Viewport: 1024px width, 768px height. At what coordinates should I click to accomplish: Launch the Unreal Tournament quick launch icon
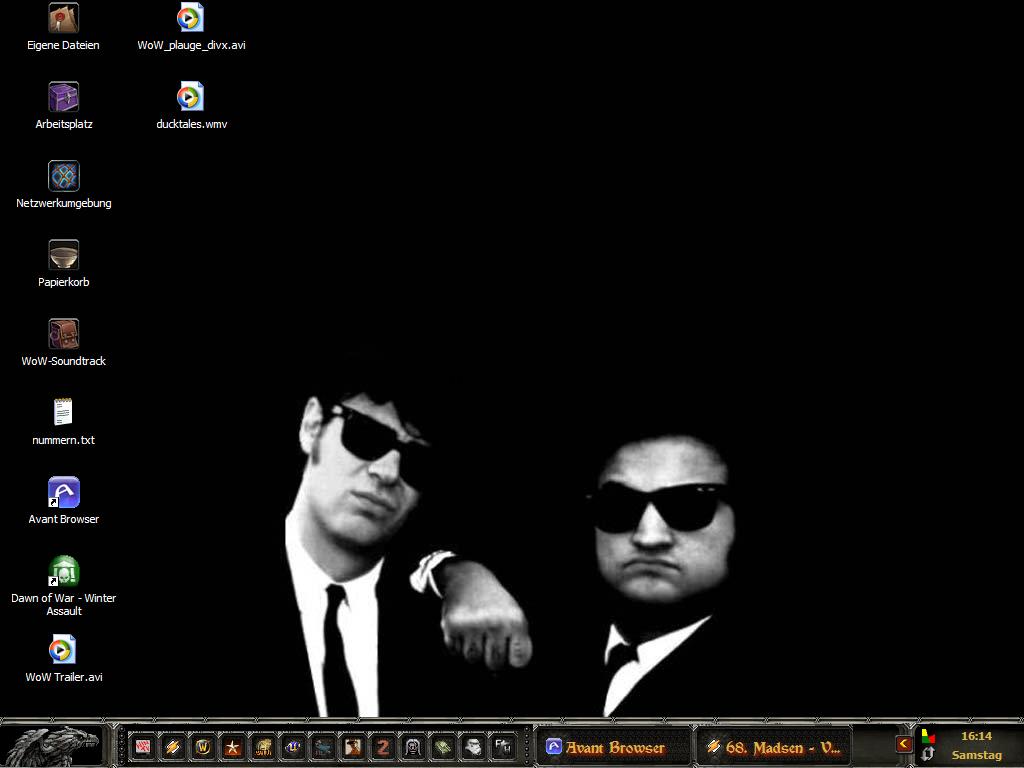click(x=293, y=746)
